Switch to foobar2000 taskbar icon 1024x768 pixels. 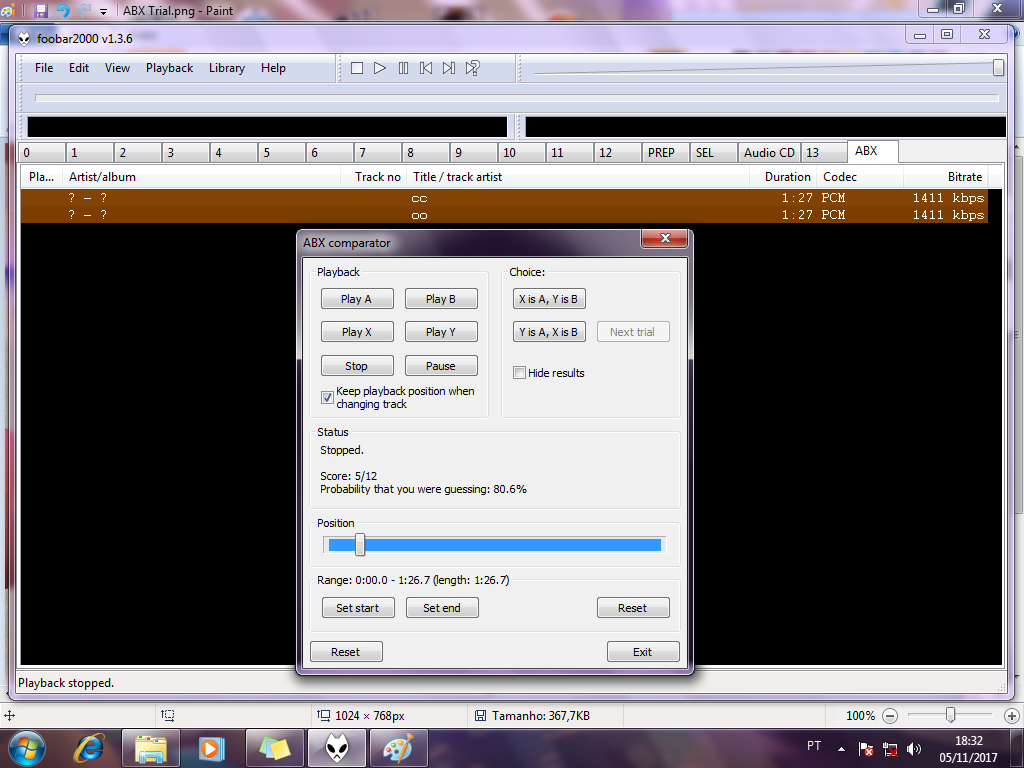(x=336, y=748)
